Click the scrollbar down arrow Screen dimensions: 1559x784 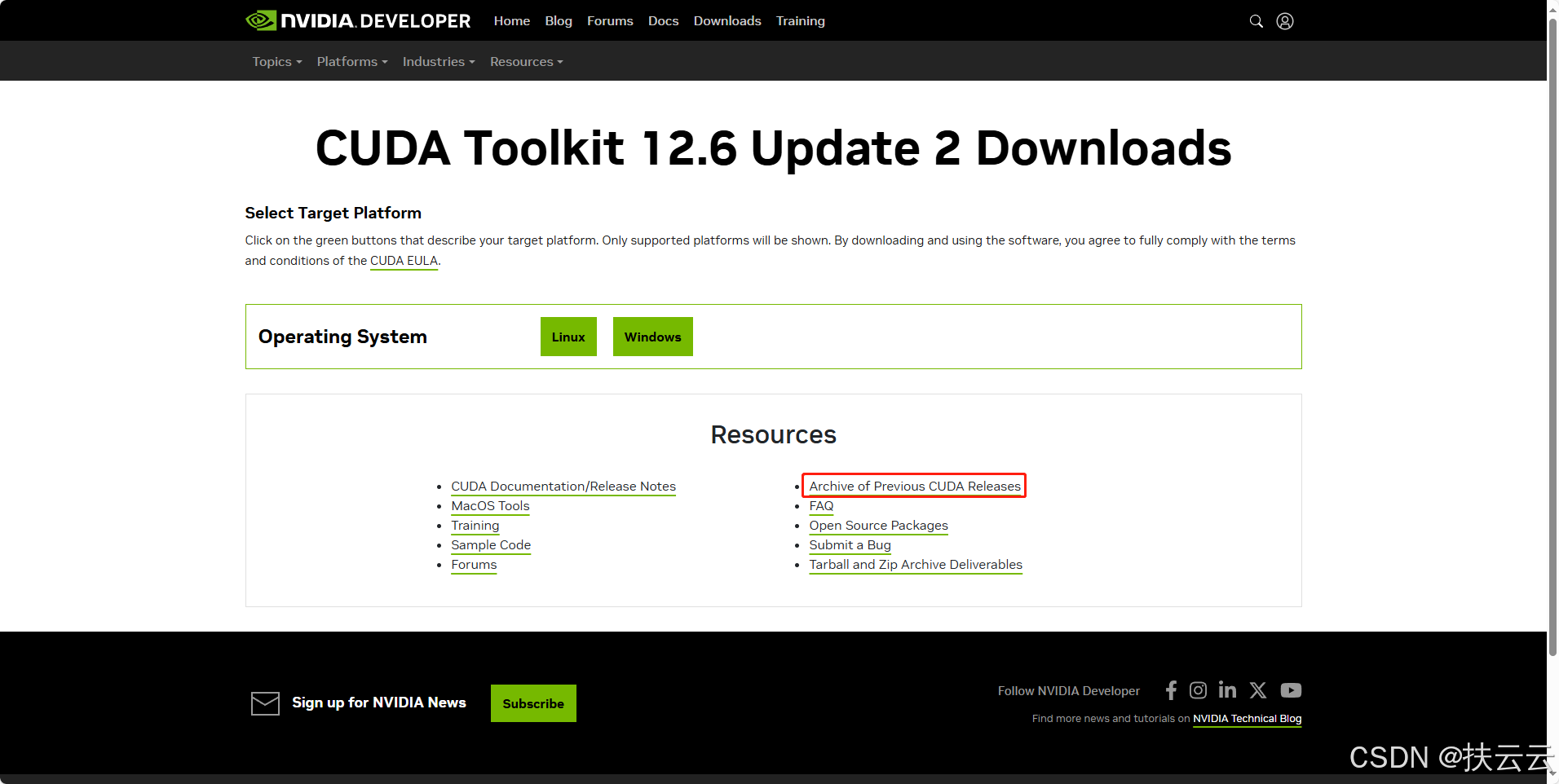pos(1552,773)
